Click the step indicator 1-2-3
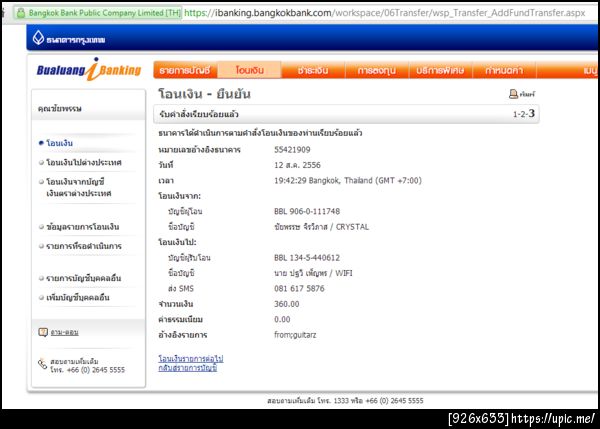Screen dimensions: 600x429 523,114
